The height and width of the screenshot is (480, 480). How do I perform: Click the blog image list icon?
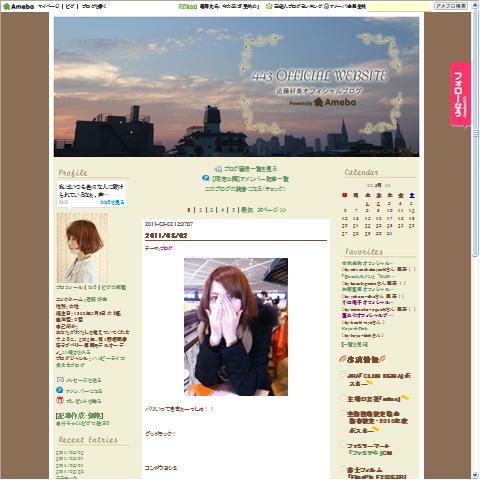point(218,169)
